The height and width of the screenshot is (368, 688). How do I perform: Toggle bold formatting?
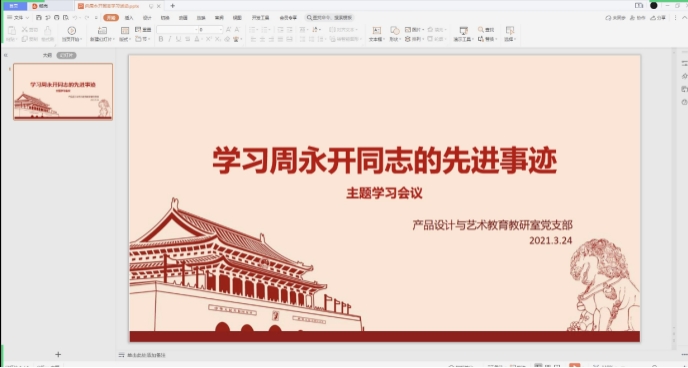[x=161, y=39]
